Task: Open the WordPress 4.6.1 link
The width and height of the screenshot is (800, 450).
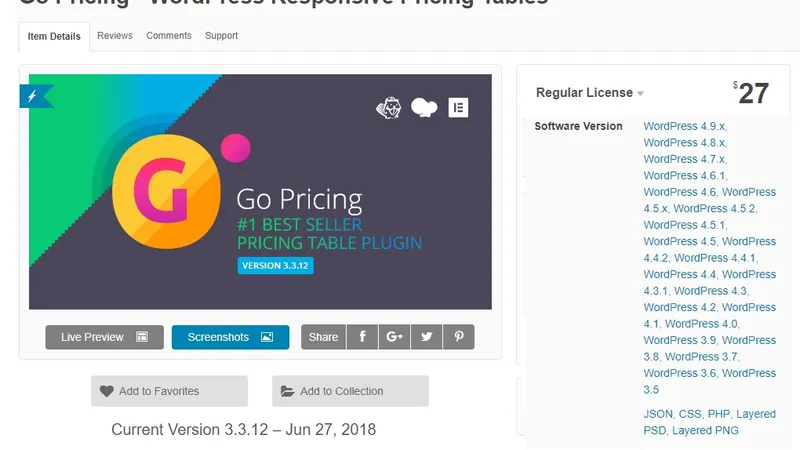Action: coord(685,176)
